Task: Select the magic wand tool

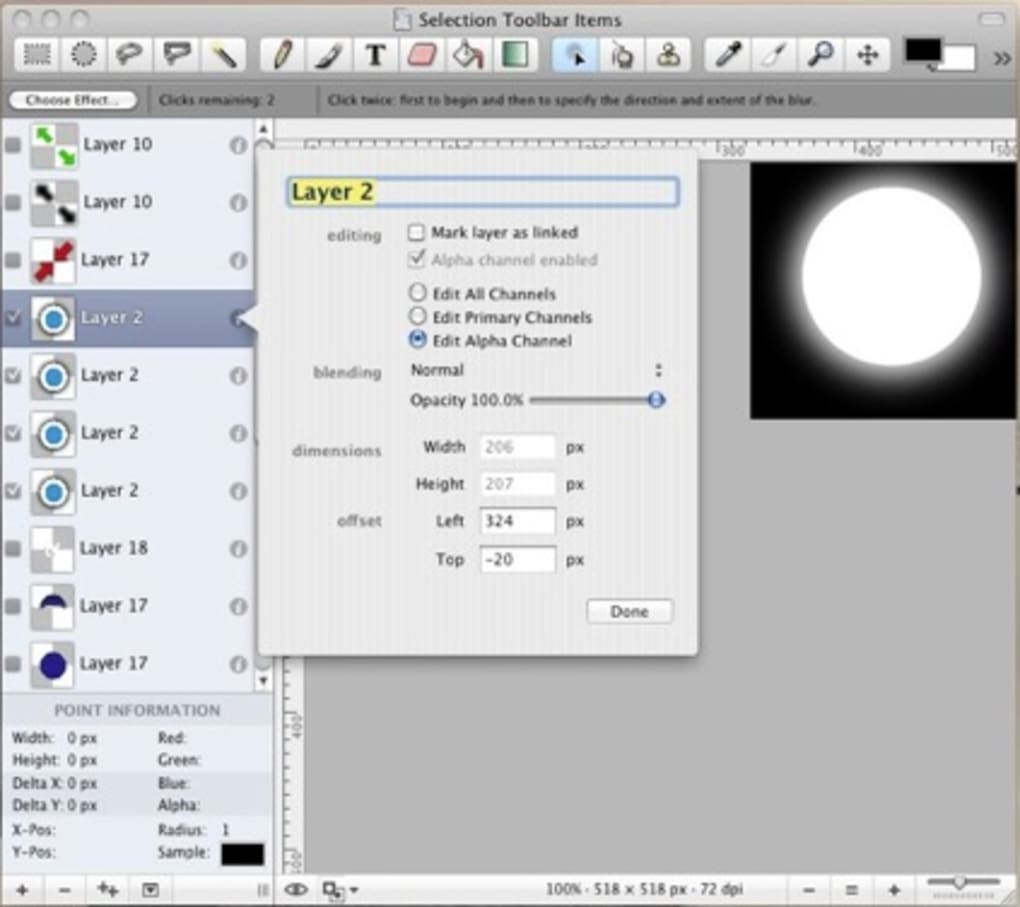Action: click(223, 55)
